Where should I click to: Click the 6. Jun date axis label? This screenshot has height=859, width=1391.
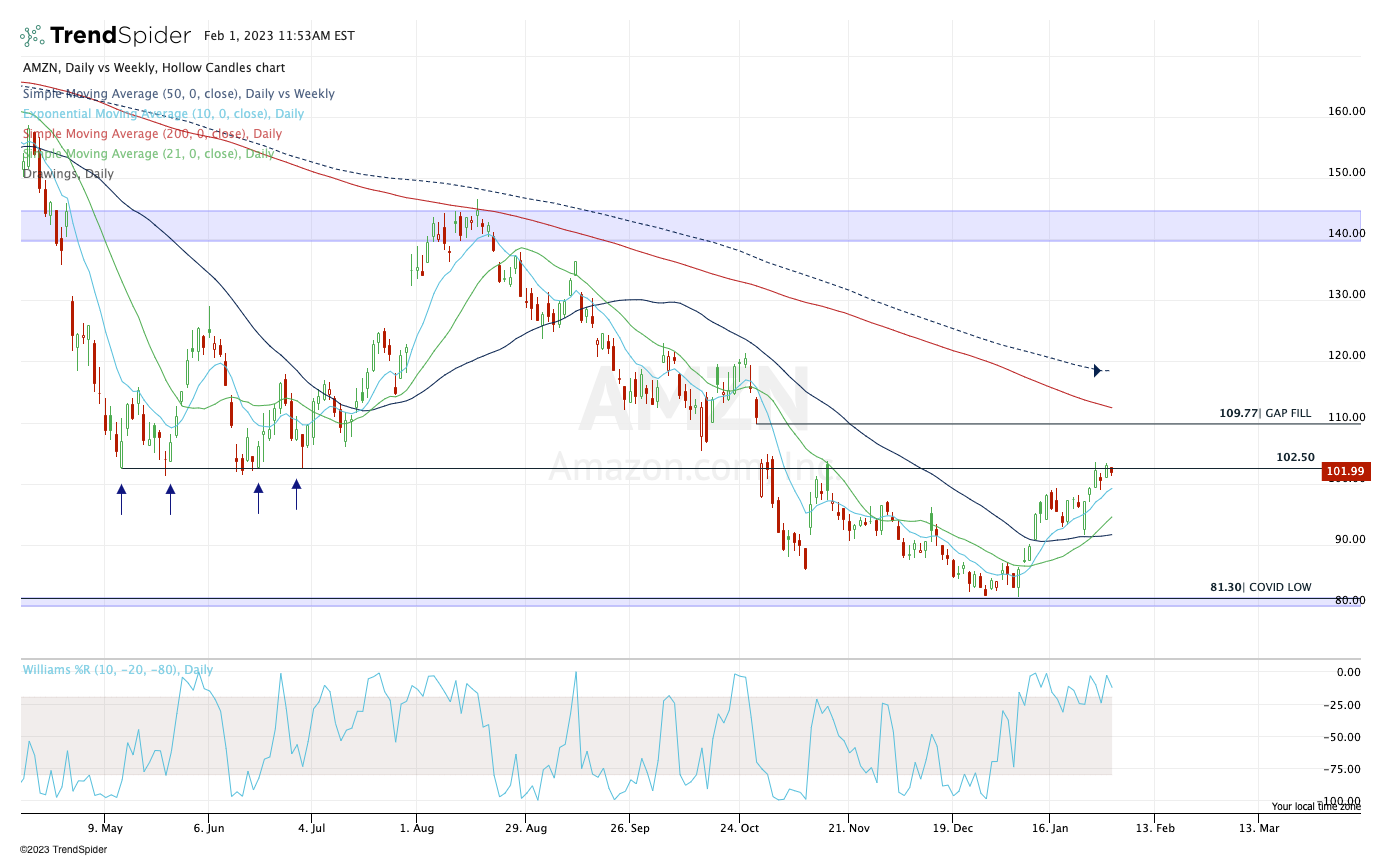pyautogui.click(x=209, y=828)
